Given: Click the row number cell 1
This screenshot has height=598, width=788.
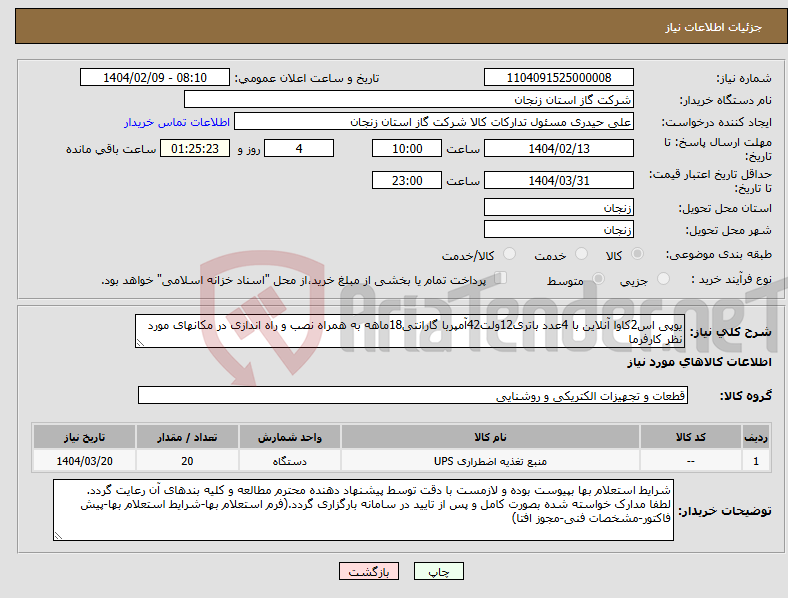Looking at the screenshot, I should click(756, 461).
